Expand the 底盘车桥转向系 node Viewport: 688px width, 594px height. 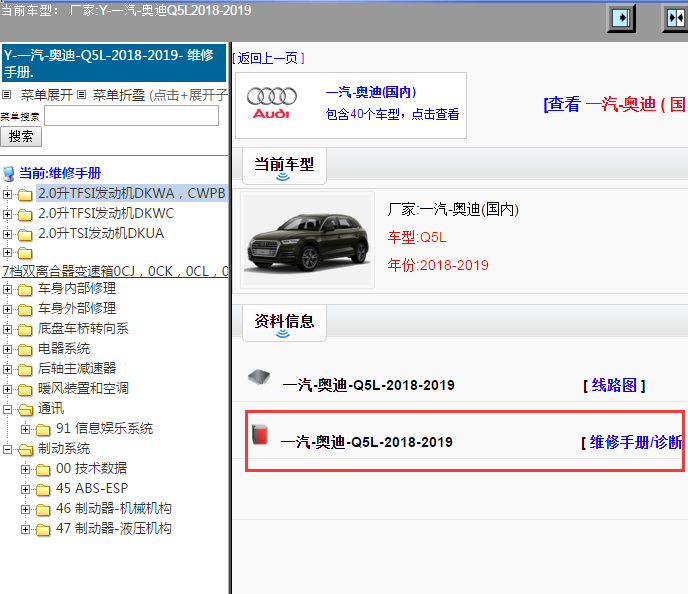pyautogui.click(x=7, y=329)
